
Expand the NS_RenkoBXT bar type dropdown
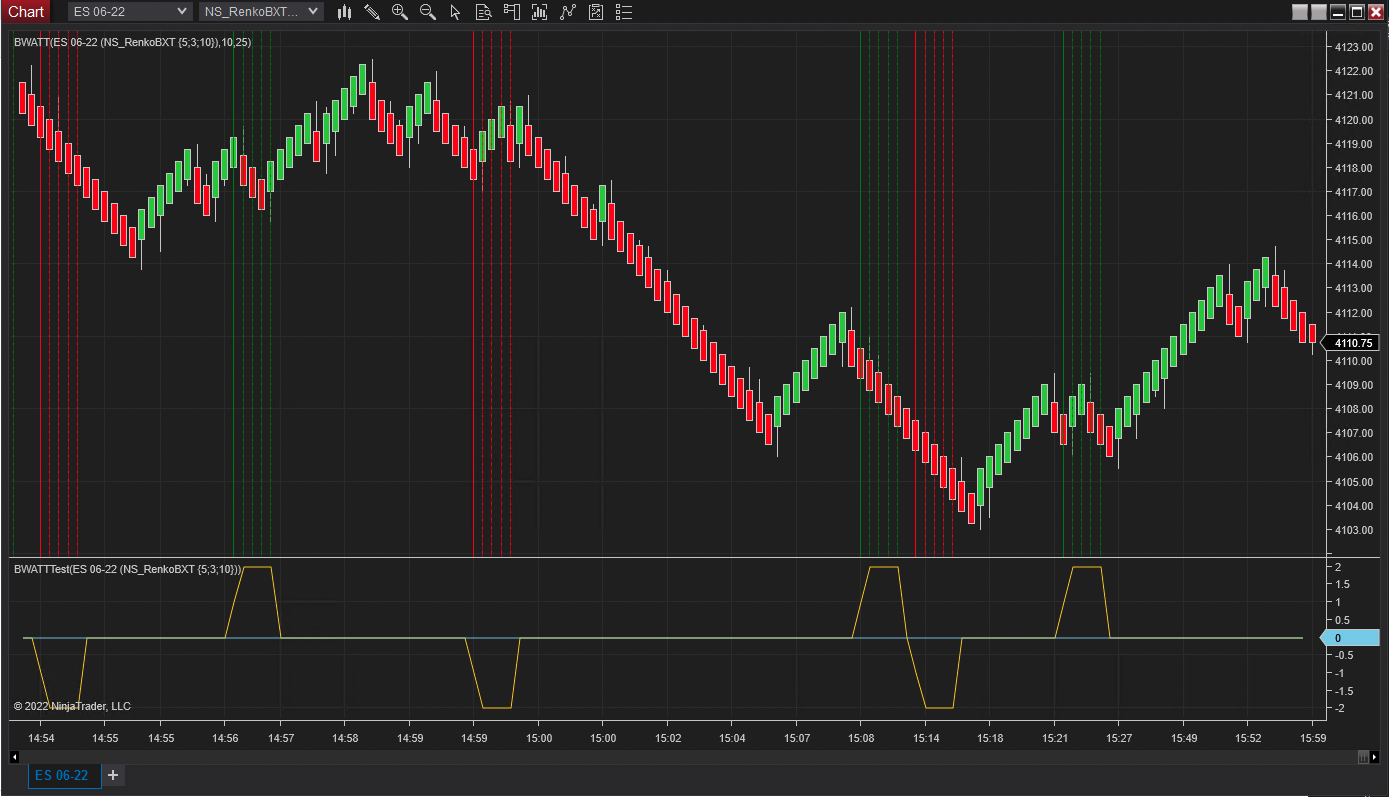(x=261, y=11)
